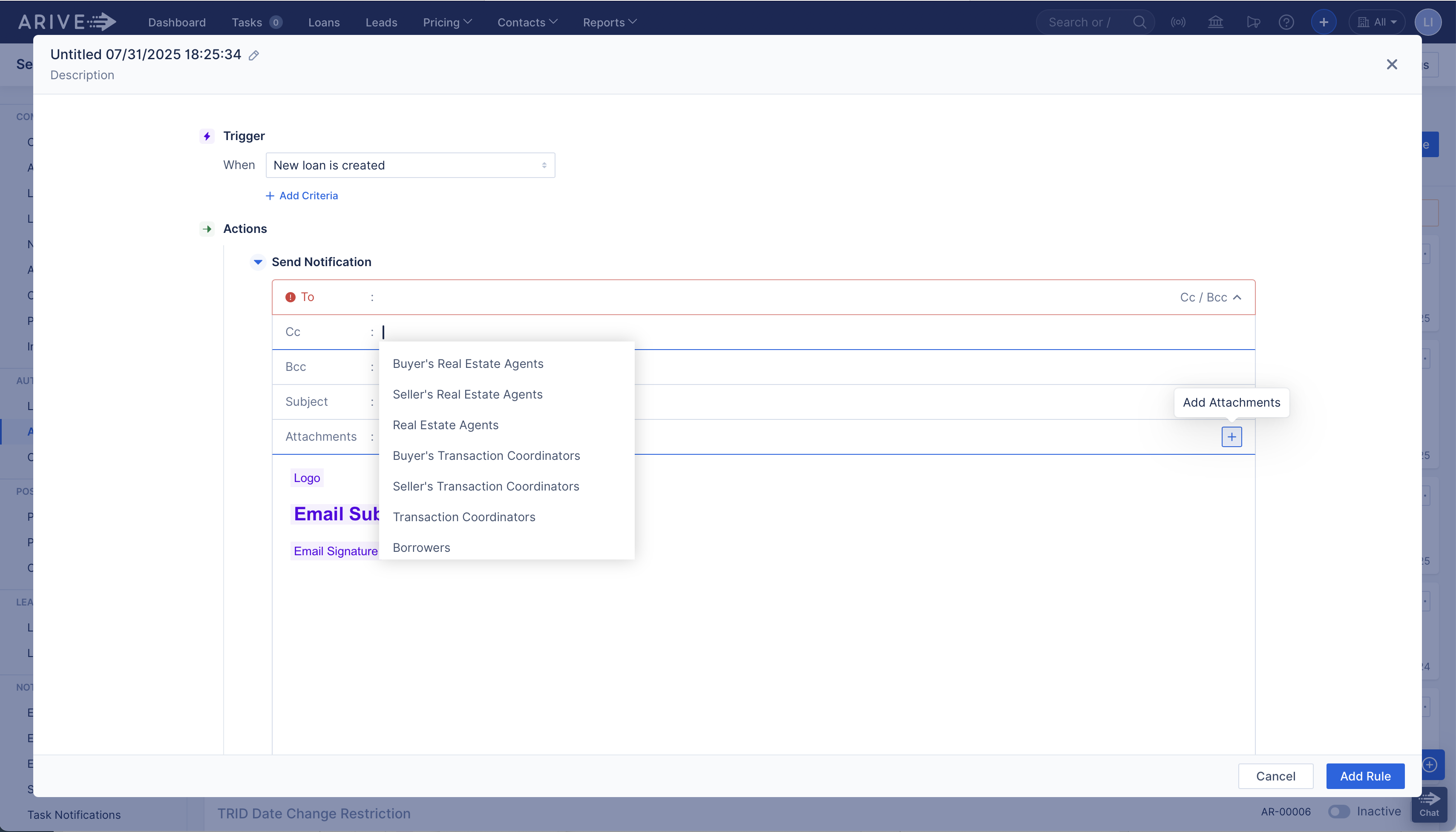Open the 'New loan is created' trigger dropdown

pyautogui.click(x=410, y=165)
